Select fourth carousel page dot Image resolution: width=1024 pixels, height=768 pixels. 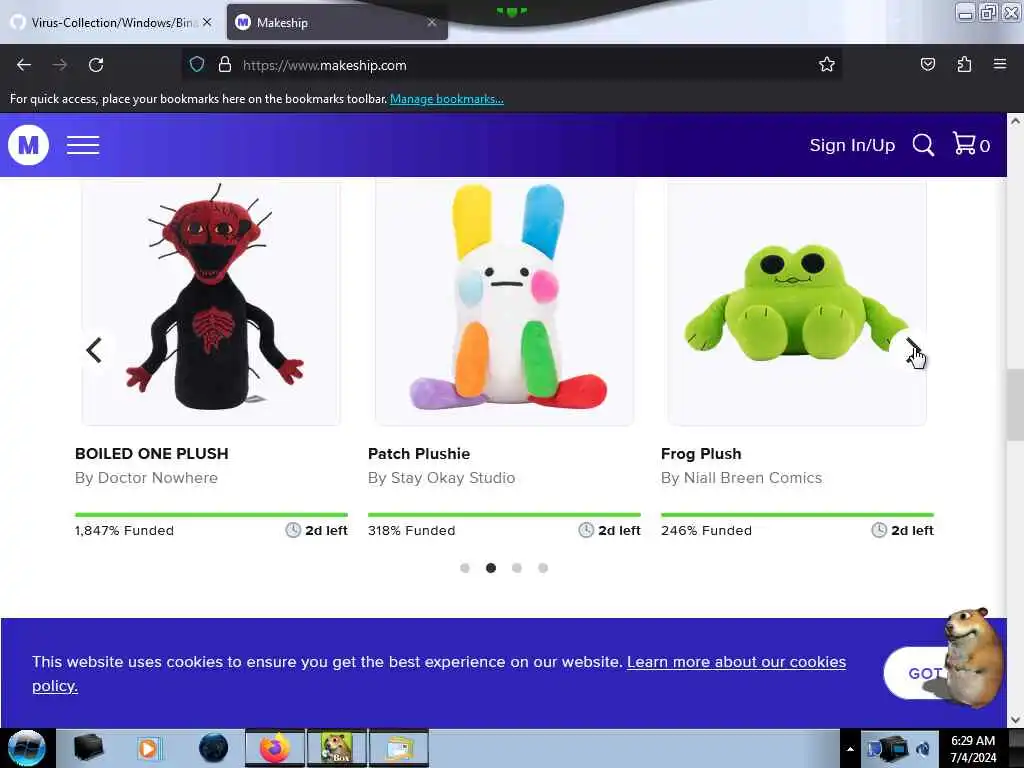[x=543, y=568]
